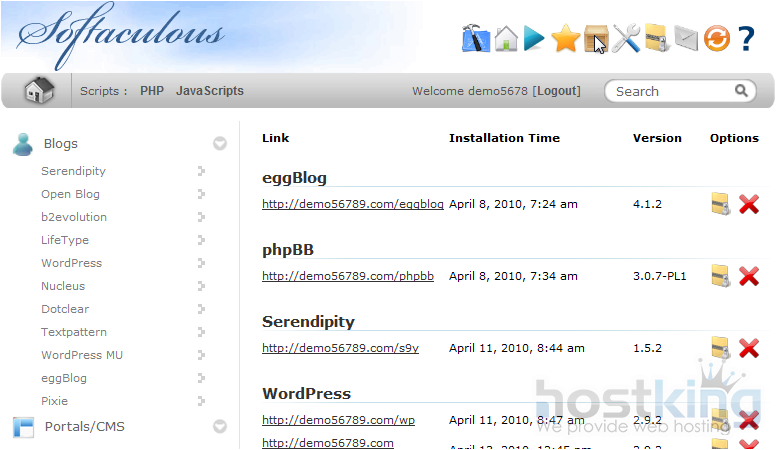Screen dimensions: 776x450
Task: Click the hammer blueprint control panel icon
Action: (x=475, y=39)
